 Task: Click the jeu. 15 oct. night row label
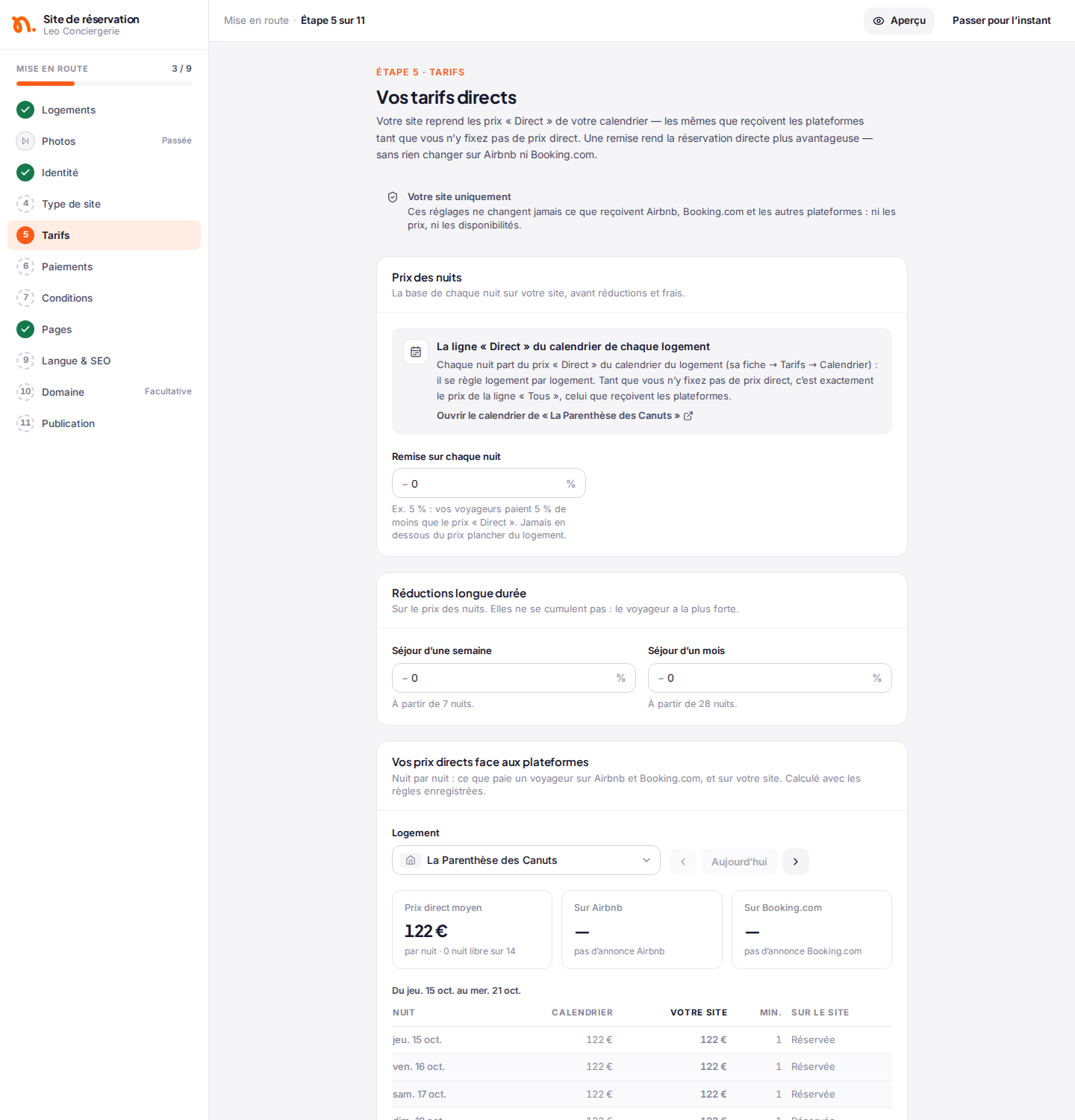coord(417,1040)
